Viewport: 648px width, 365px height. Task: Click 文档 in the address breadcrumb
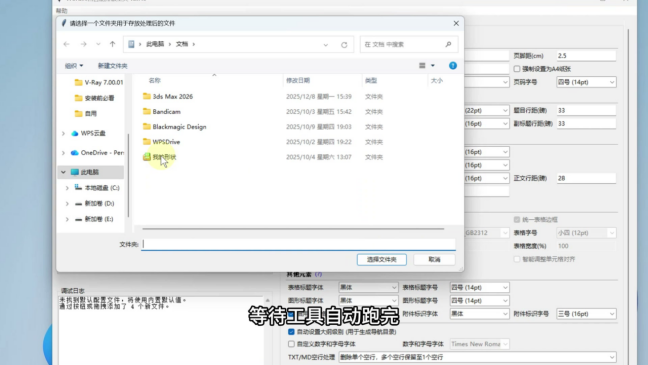pyautogui.click(x=182, y=44)
